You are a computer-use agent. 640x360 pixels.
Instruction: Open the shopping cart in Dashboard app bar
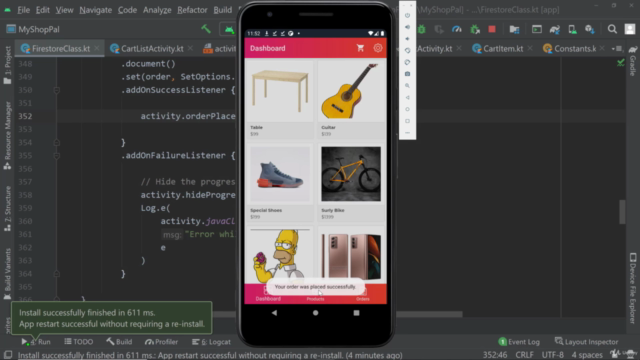360,48
